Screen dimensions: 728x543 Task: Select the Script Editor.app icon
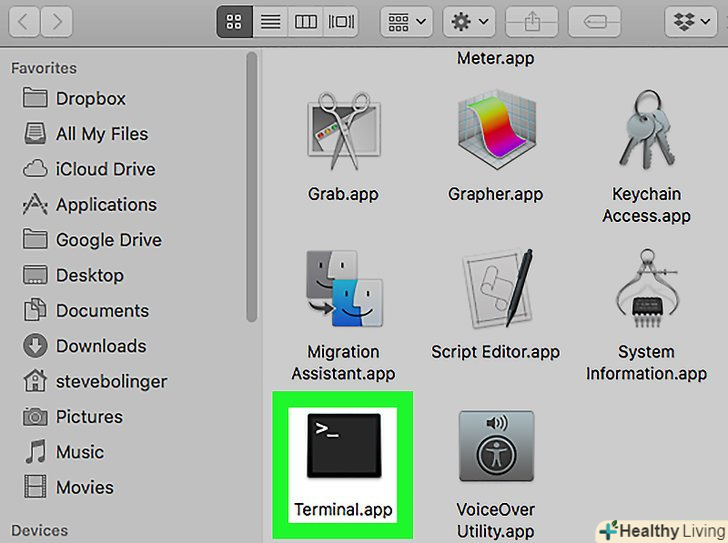pos(497,288)
